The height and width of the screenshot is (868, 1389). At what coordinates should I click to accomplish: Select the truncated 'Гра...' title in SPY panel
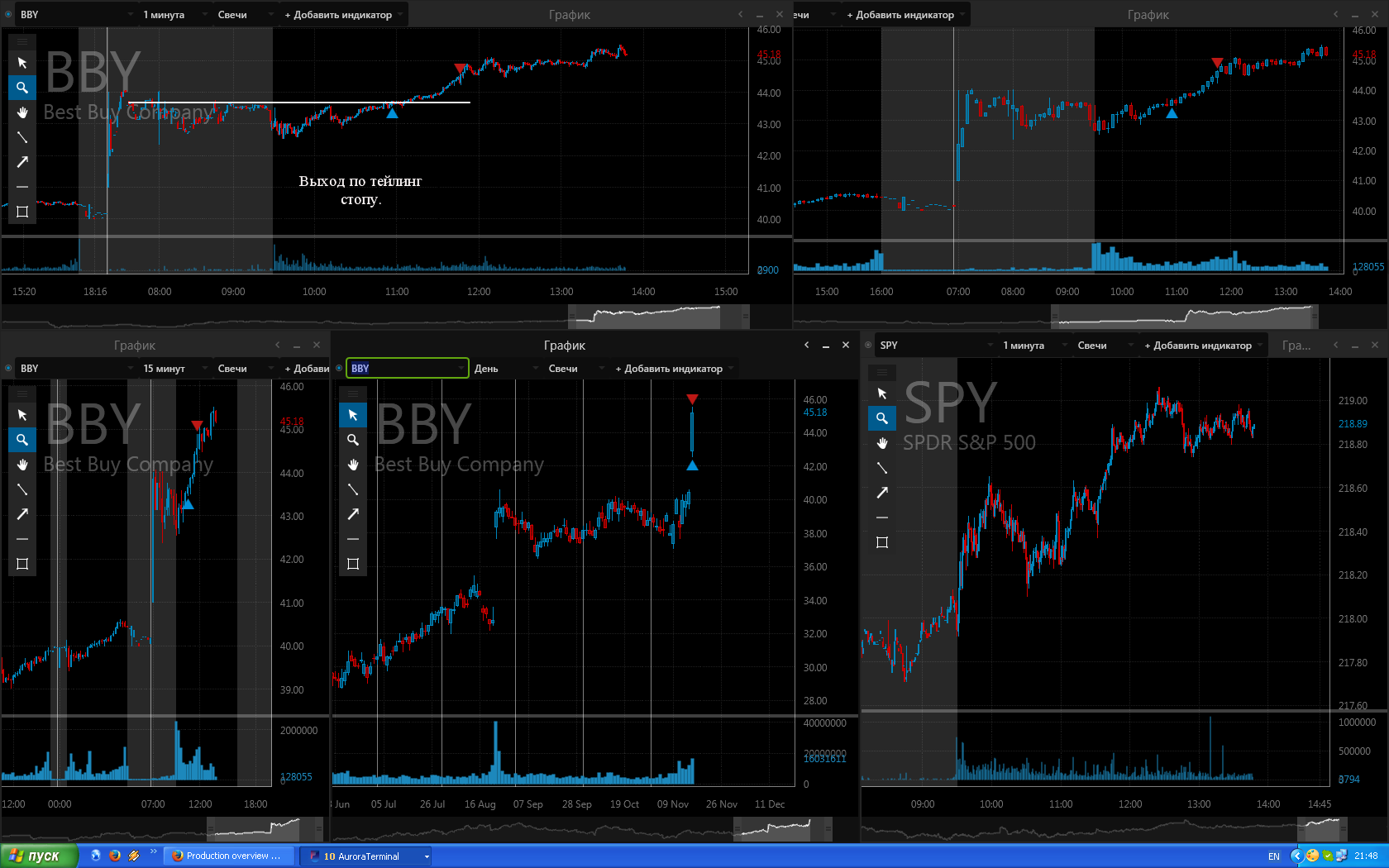(1296, 346)
